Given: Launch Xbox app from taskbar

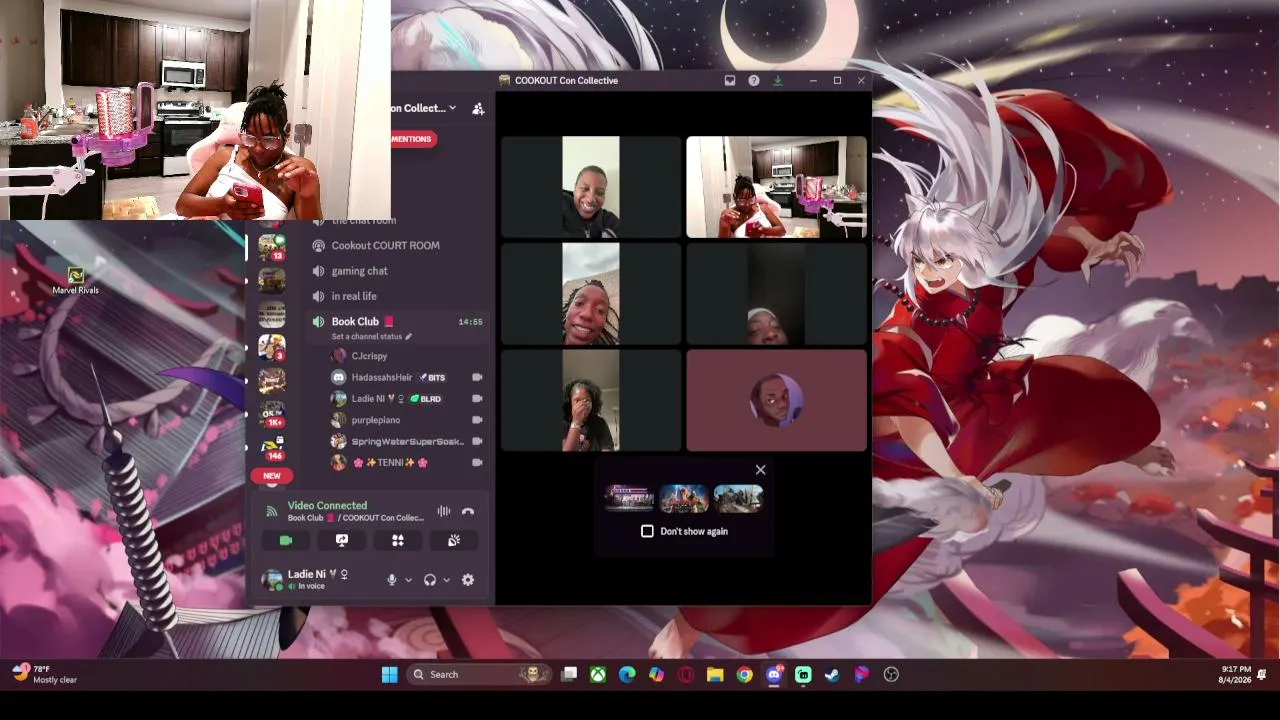Looking at the screenshot, I should [x=598, y=675].
